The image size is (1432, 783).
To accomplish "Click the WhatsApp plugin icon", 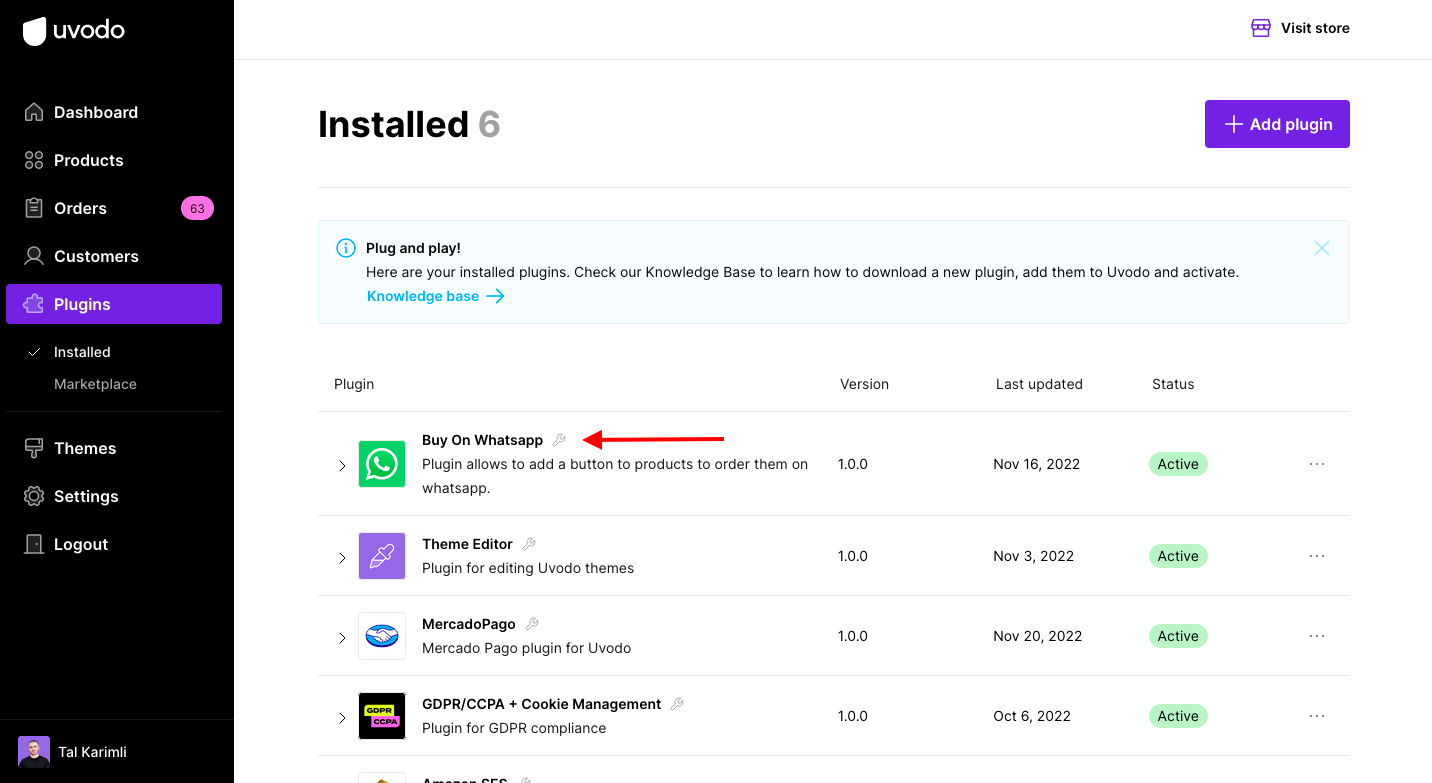I will point(382,464).
